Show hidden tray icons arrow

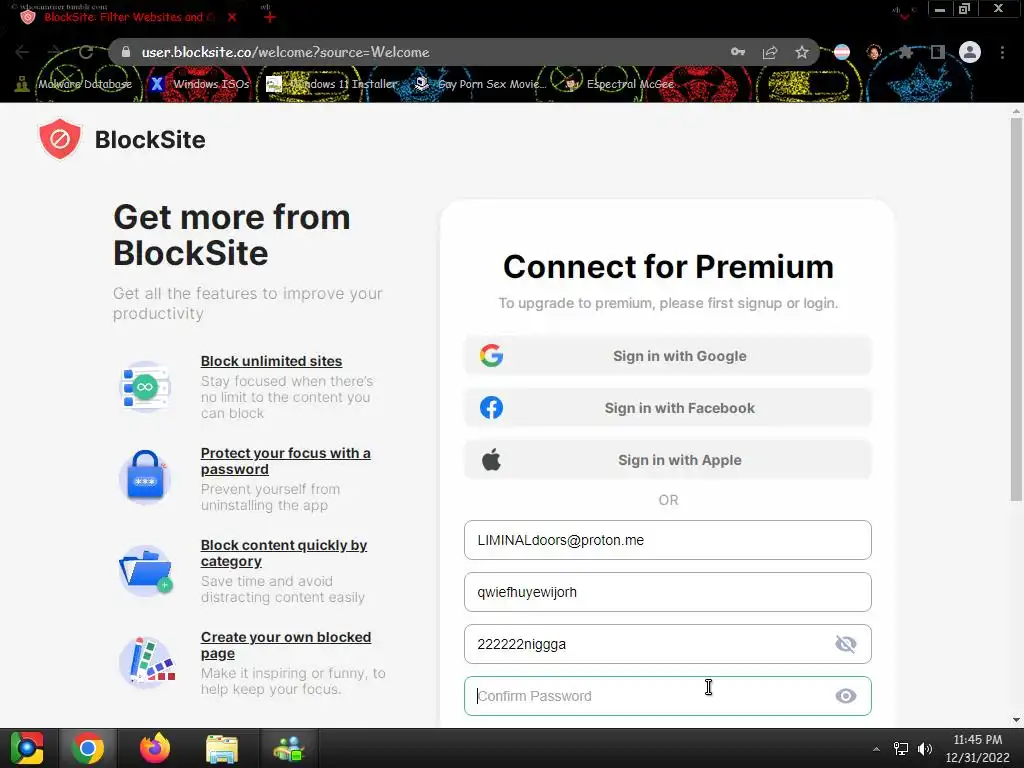point(876,749)
